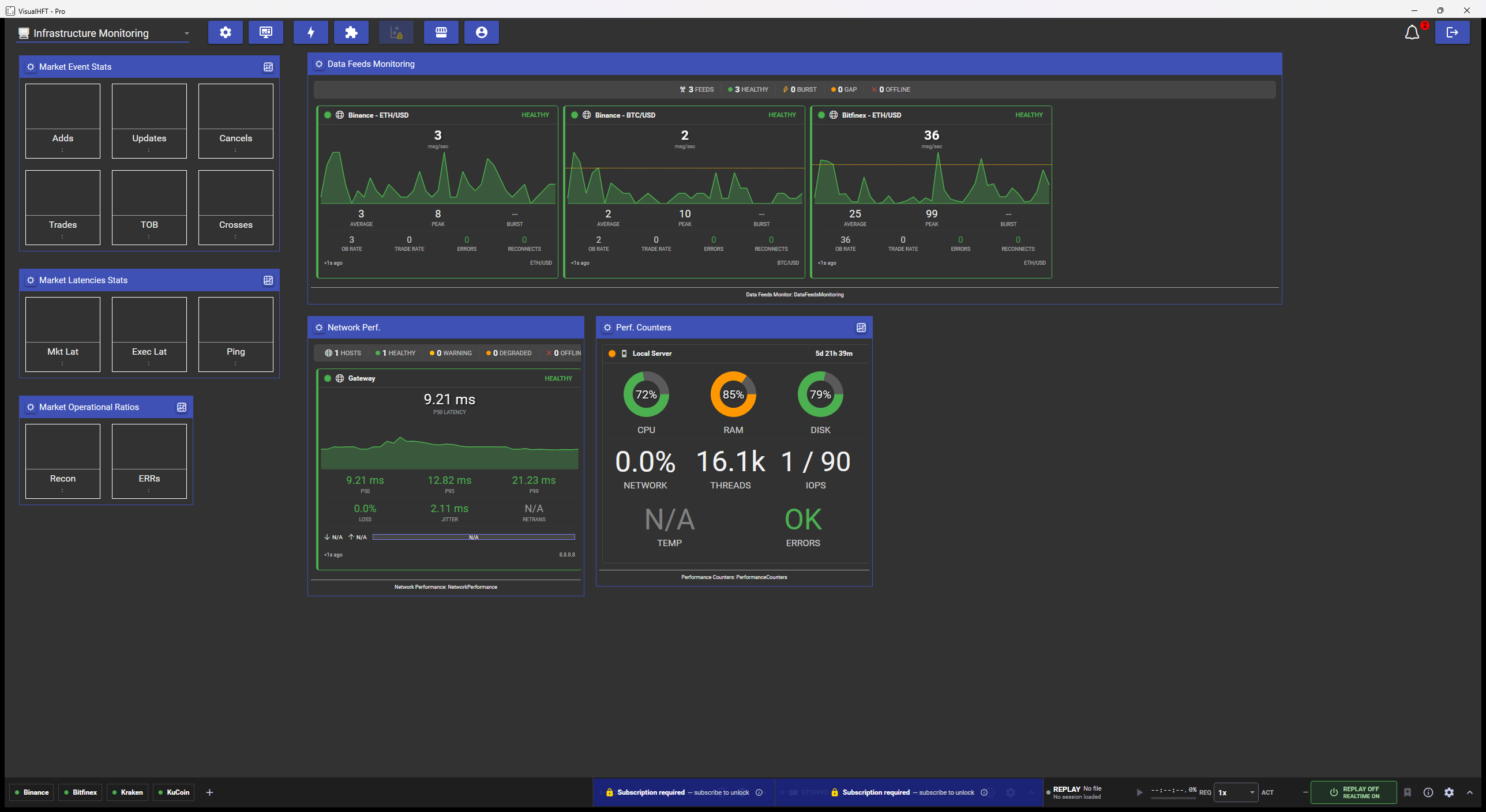
Task: Click the N/A bandwidth bar in Gateway card
Action: 474,537
